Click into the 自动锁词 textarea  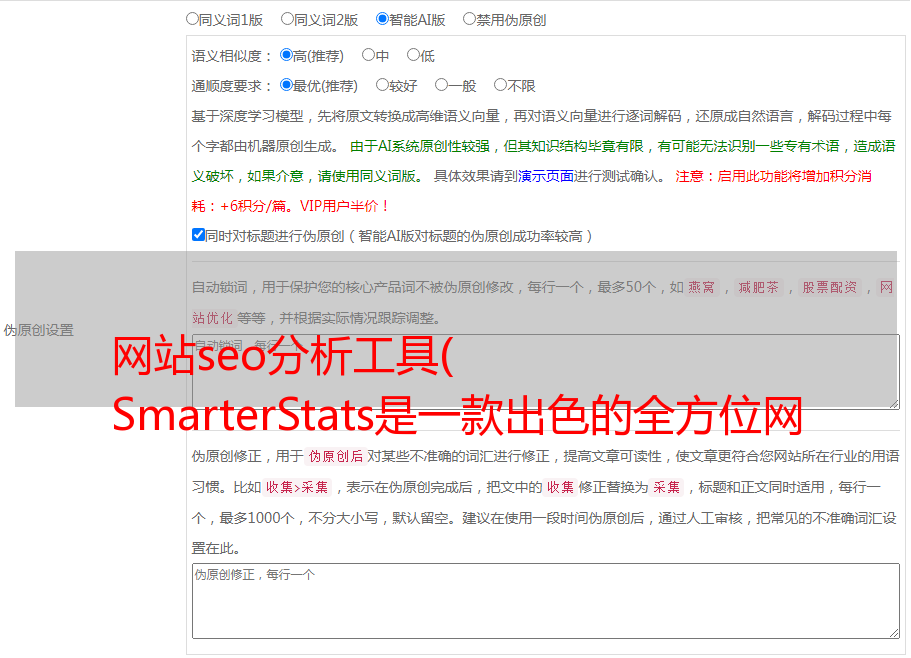546,372
